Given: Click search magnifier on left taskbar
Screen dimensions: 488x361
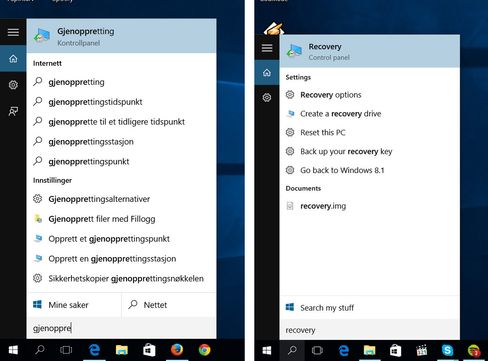Looking at the screenshot, I should 40,350.
